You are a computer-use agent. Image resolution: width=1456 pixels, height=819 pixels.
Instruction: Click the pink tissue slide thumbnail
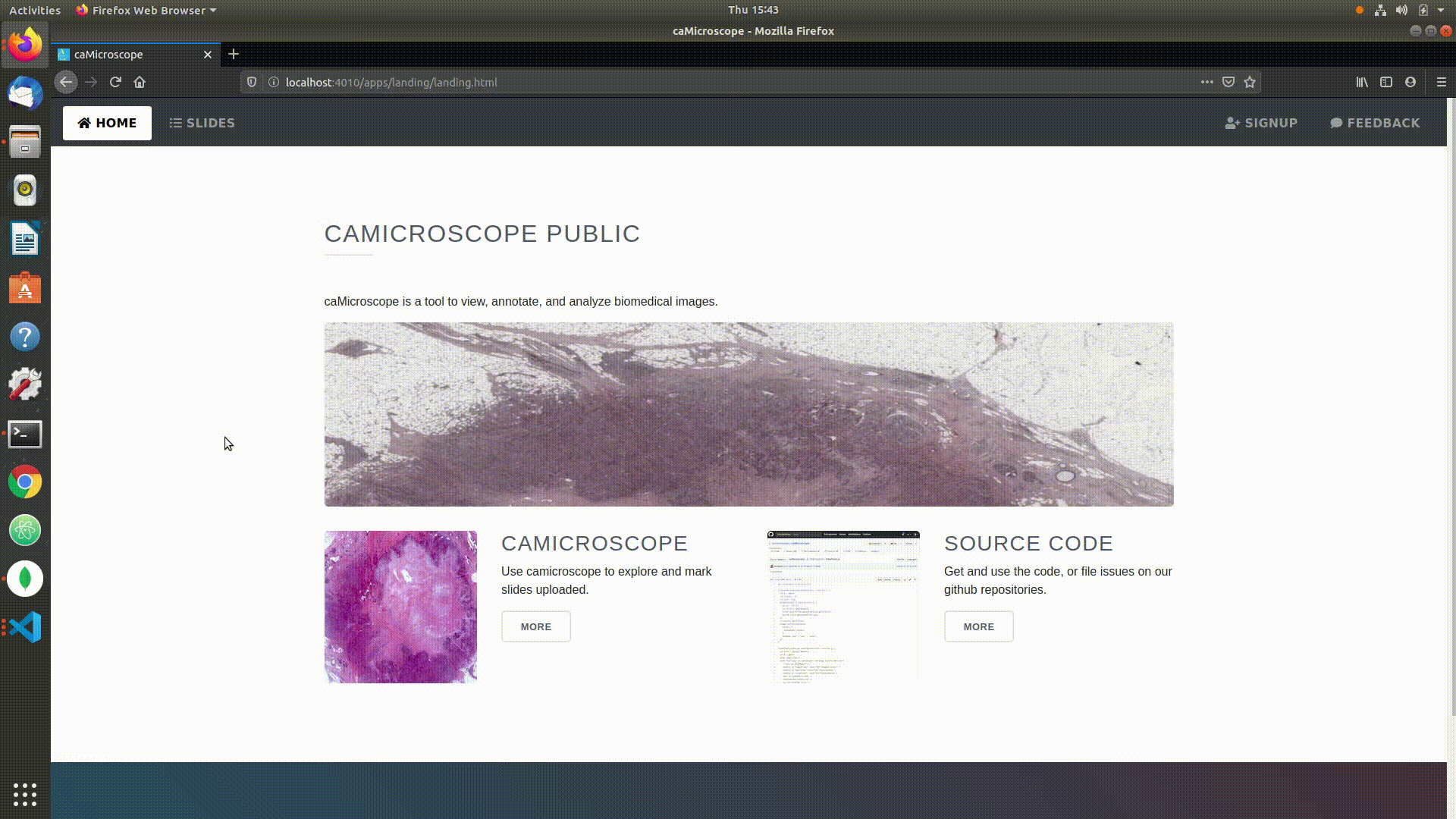(x=400, y=607)
